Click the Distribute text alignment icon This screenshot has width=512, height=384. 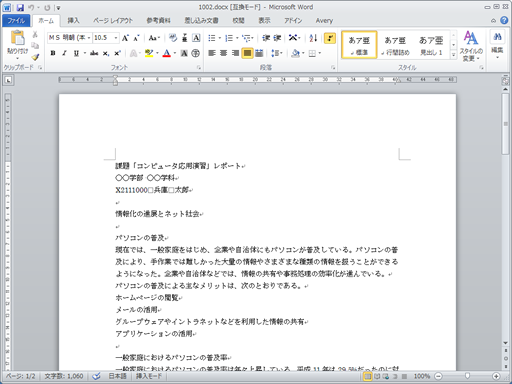259,53
